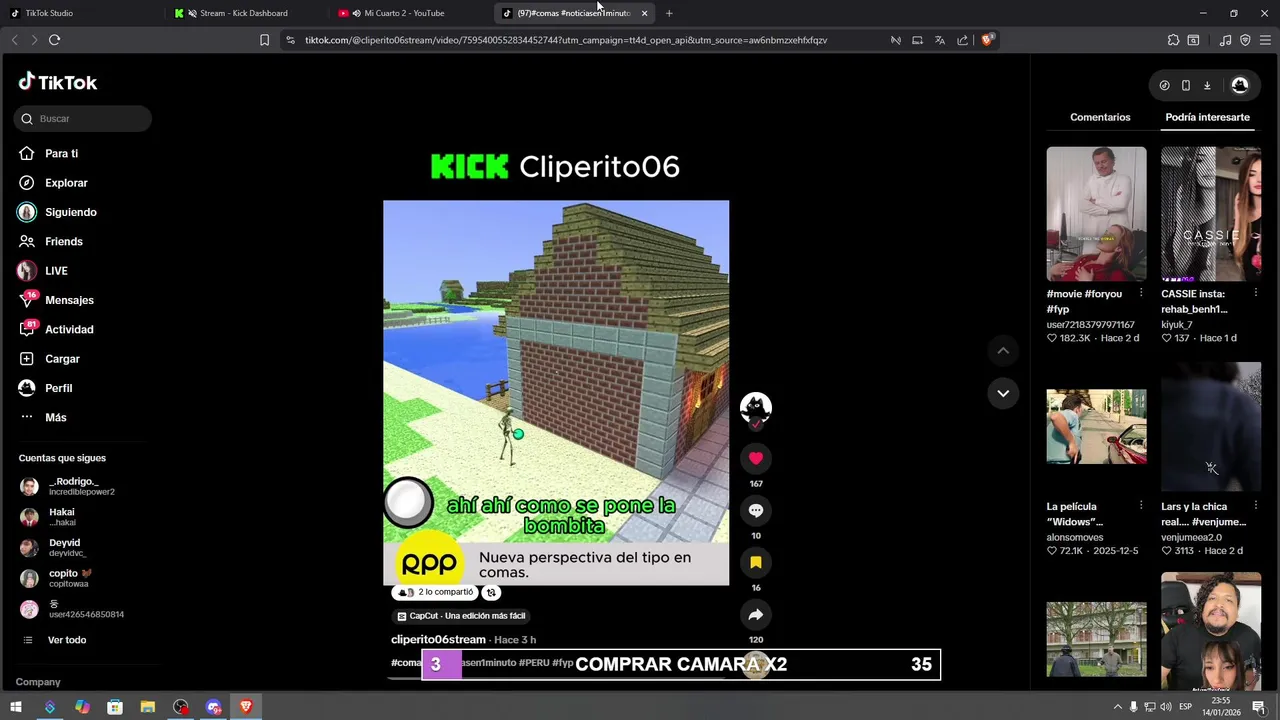Open followed account user426546850814

tap(72, 609)
